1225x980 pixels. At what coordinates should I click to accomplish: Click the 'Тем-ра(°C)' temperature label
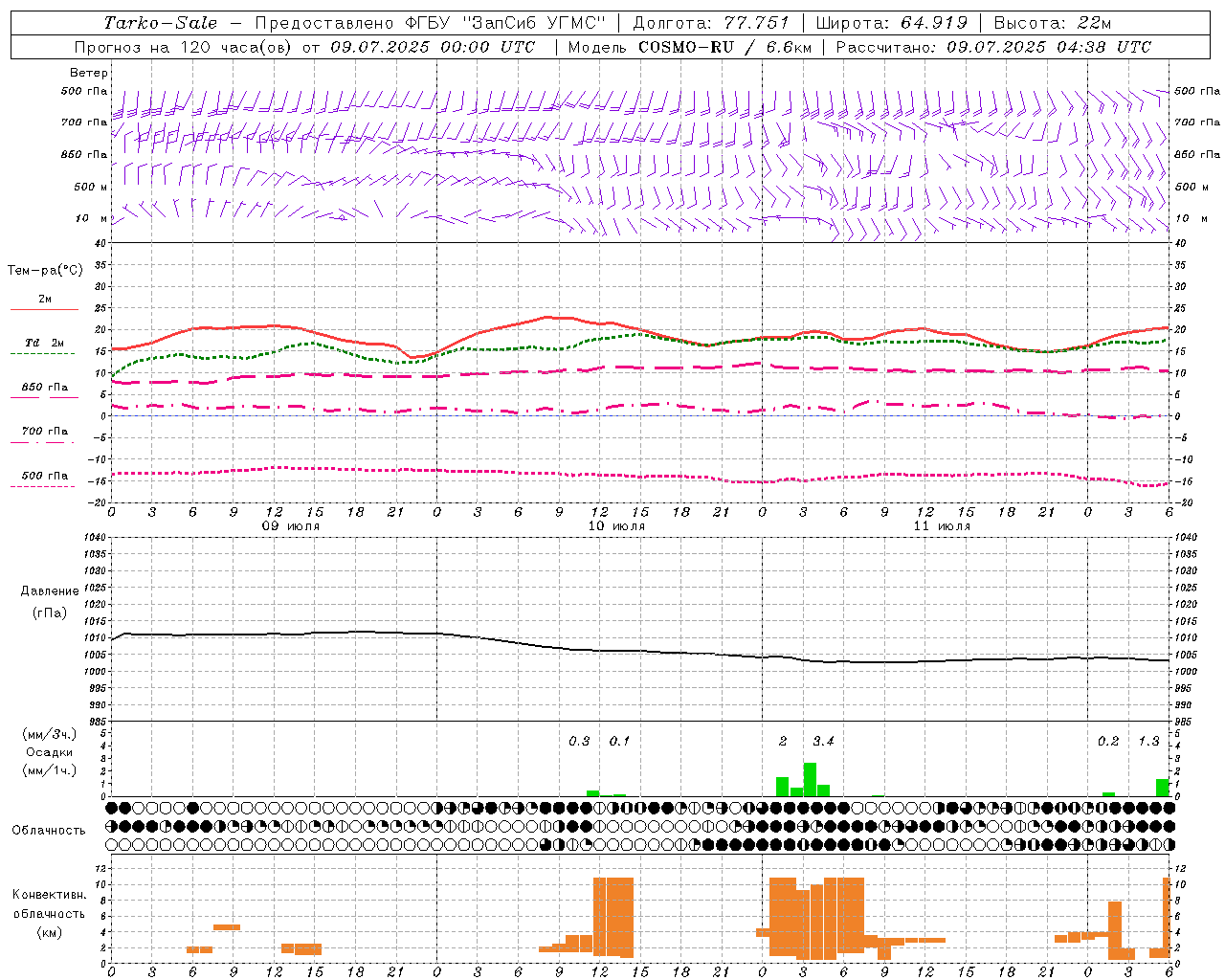(45, 271)
